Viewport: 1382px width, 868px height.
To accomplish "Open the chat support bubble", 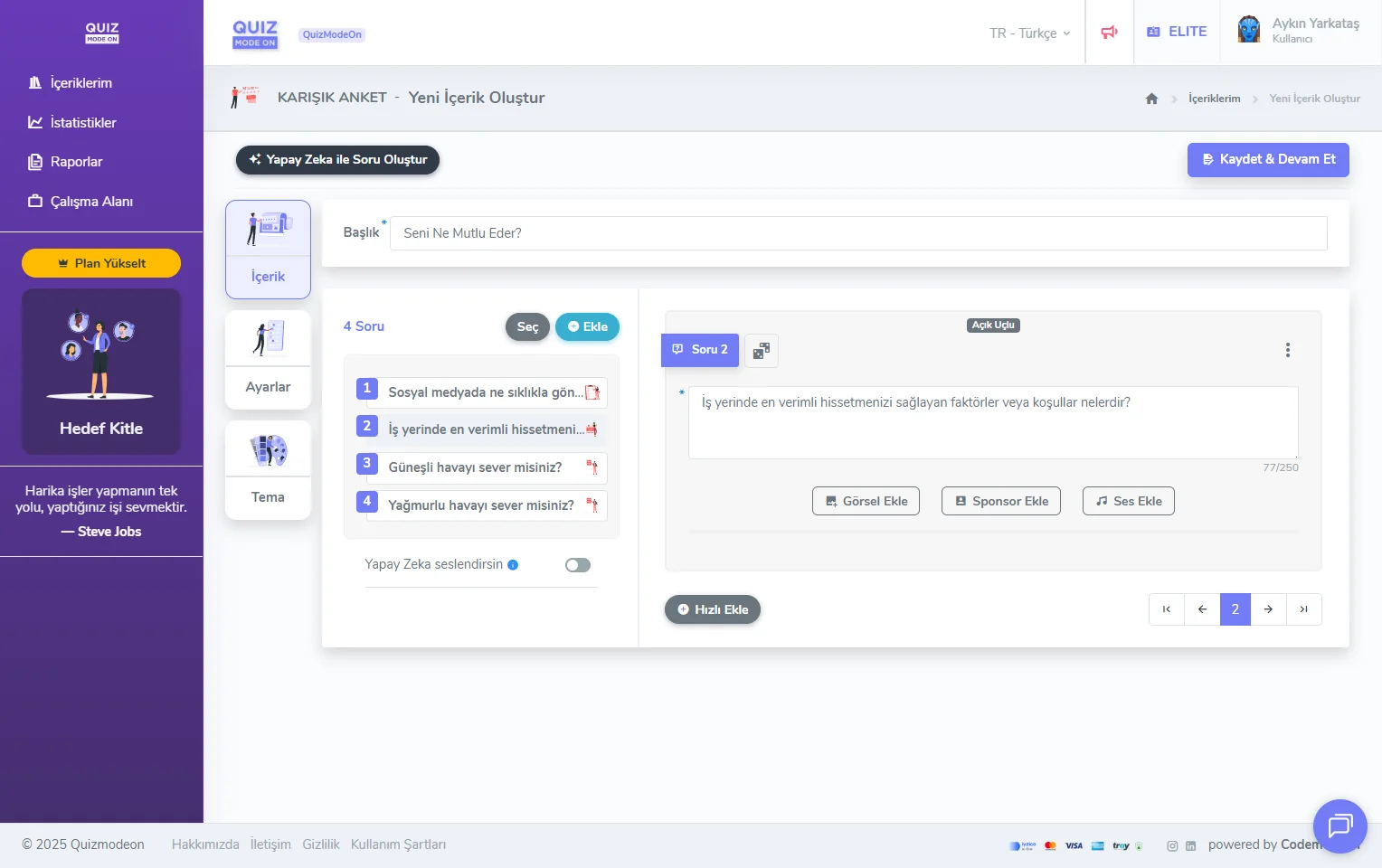I will tap(1339, 826).
